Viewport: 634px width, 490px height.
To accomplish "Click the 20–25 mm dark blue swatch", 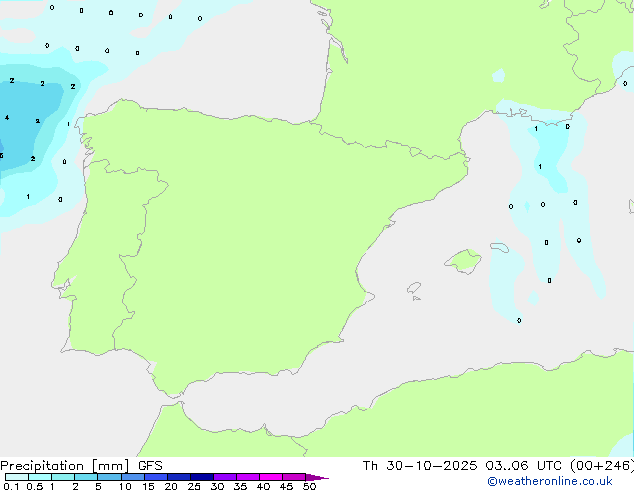I will coord(179,477).
